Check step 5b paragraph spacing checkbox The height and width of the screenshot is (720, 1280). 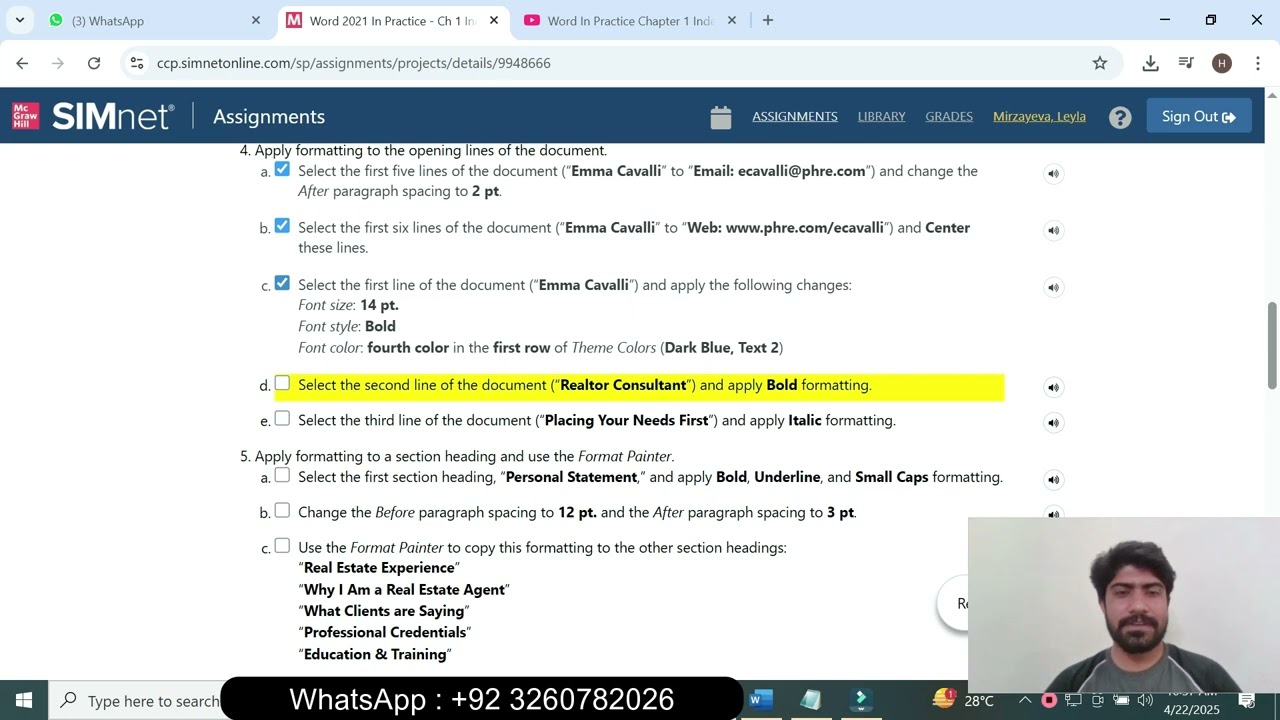[282, 511]
